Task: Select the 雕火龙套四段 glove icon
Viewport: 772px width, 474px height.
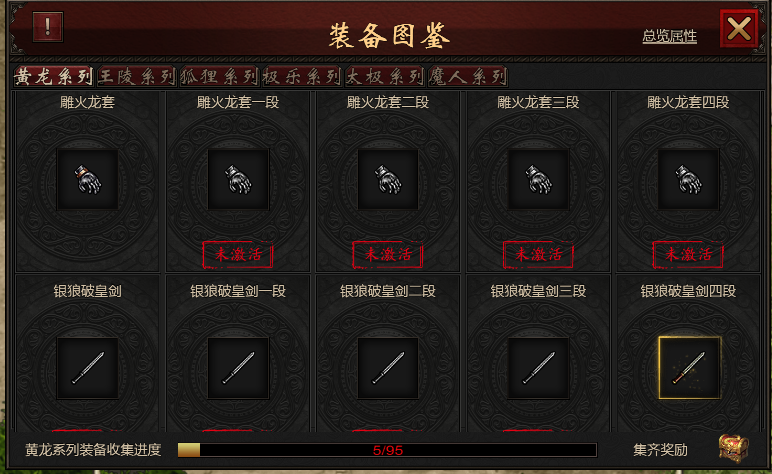Action: point(688,180)
